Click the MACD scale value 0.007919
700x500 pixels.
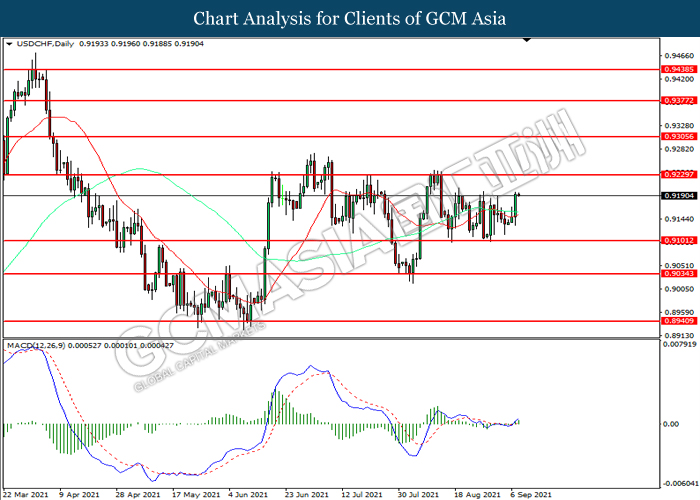(680, 344)
